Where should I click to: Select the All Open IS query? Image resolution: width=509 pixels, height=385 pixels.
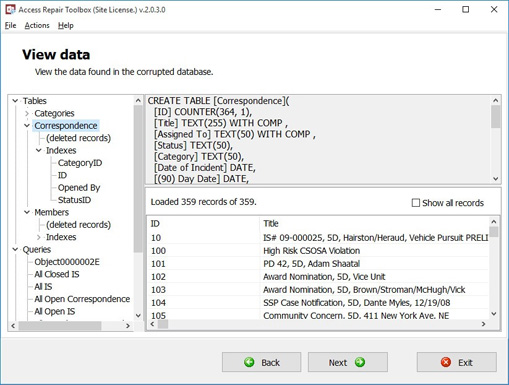point(55,311)
